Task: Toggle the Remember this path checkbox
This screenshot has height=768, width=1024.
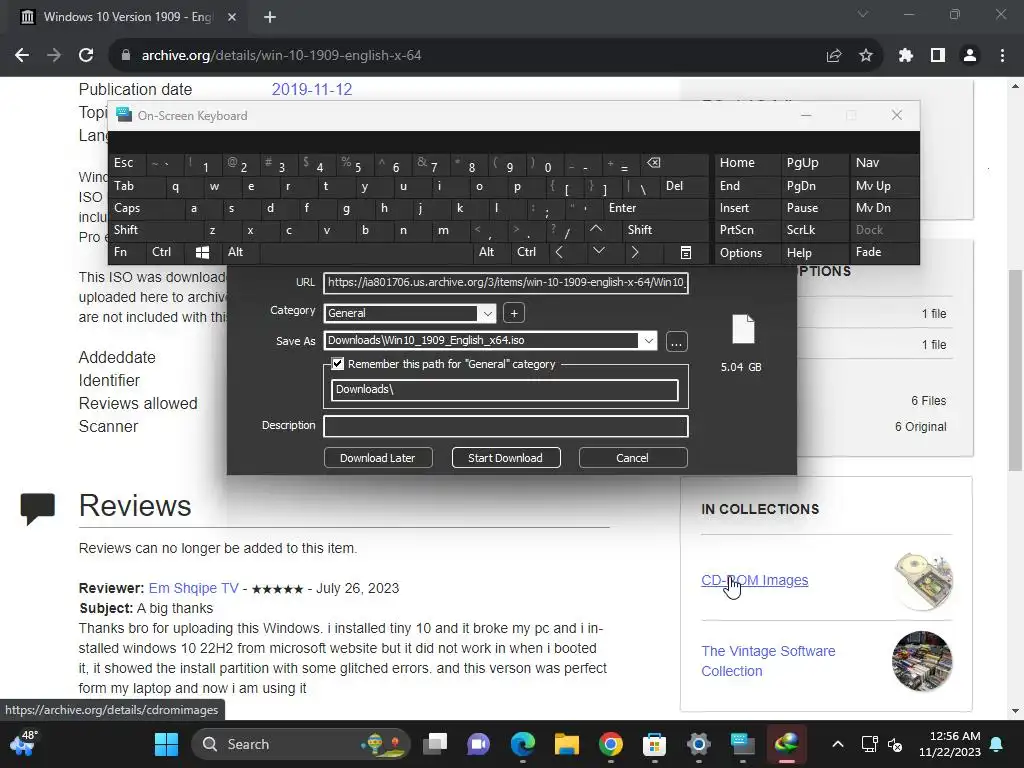Action: pos(338,364)
